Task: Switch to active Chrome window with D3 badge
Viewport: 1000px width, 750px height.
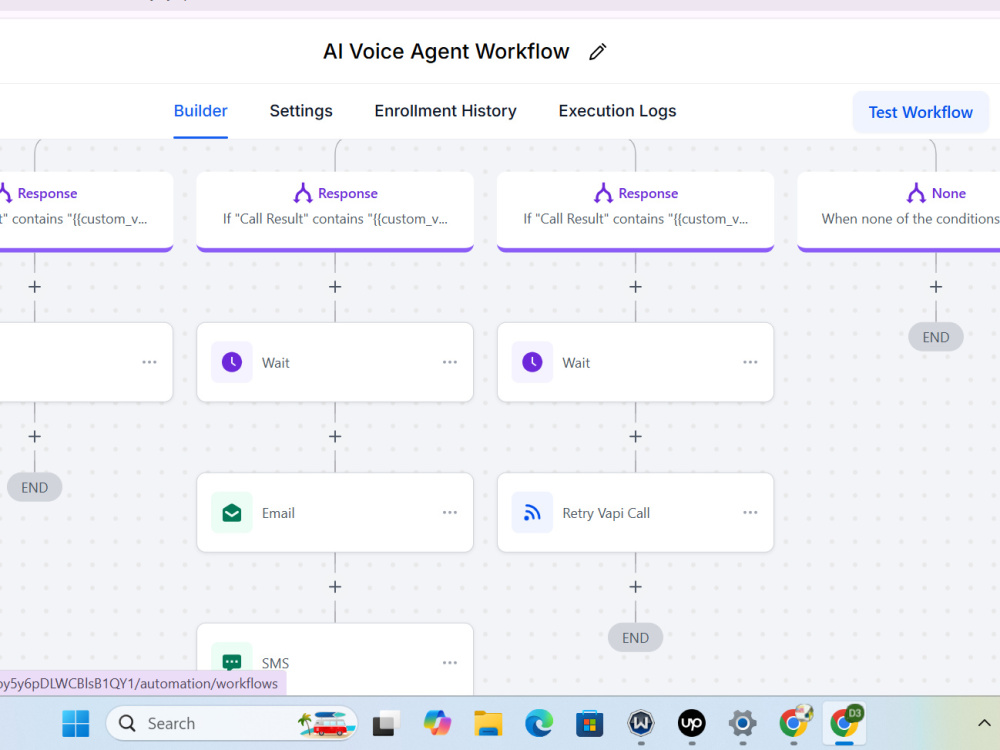Action: pyautogui.click(x=844, y=723)
